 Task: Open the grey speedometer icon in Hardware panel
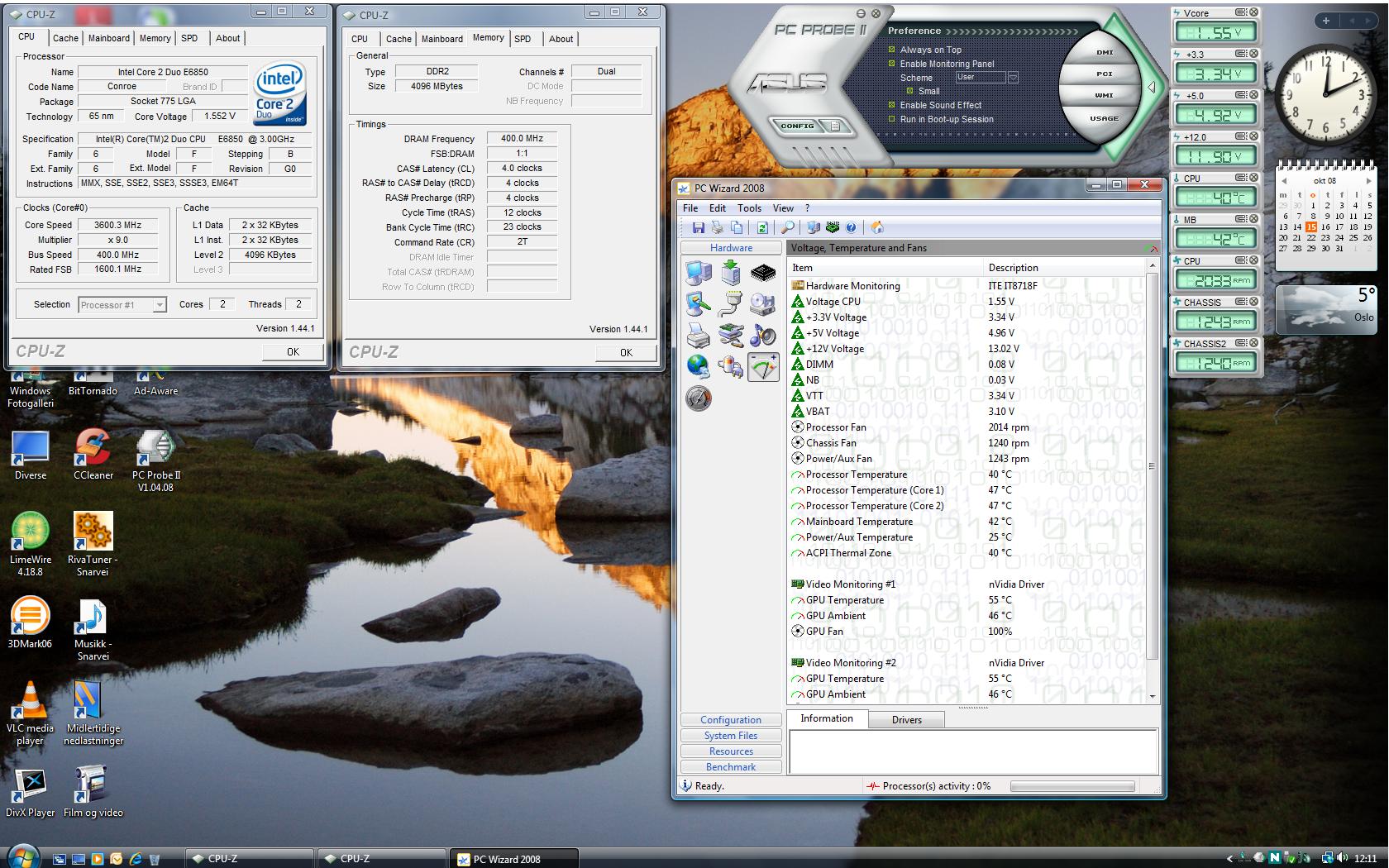(x=699, y=398)
